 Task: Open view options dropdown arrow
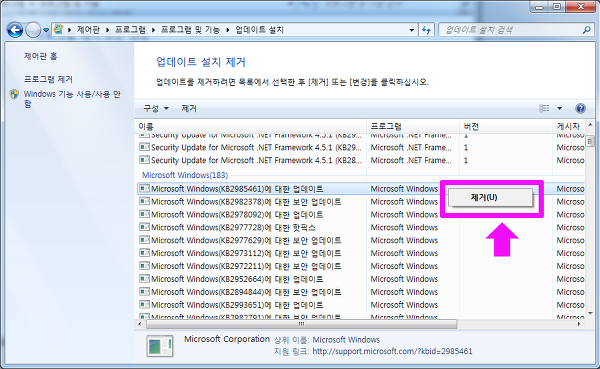coord(559,108)
